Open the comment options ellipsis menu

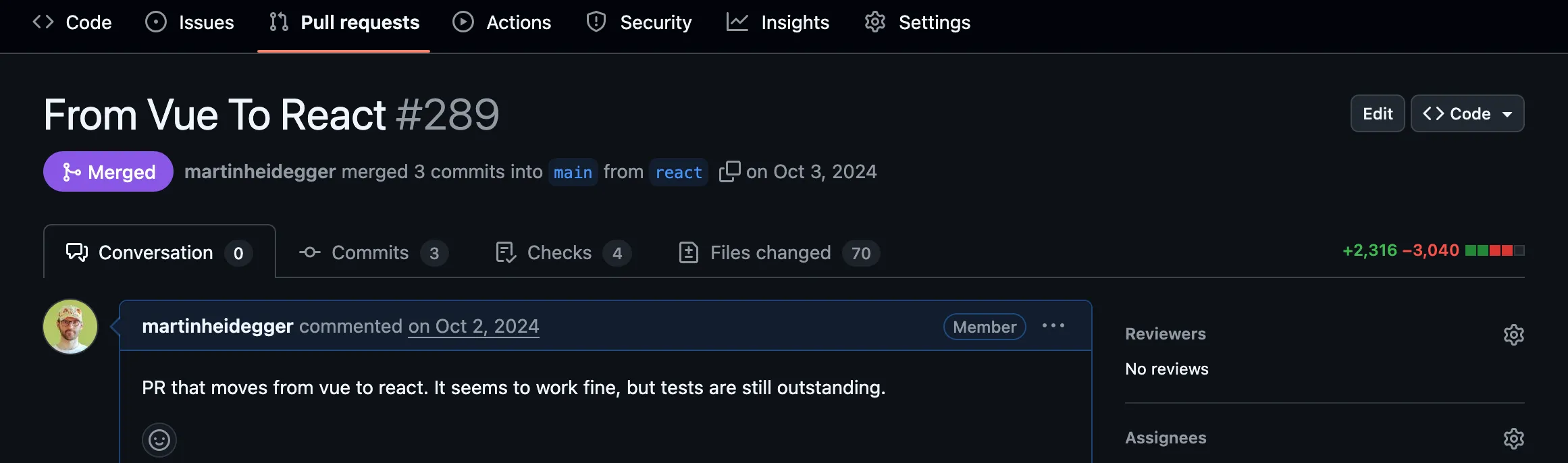[1054, 326]
